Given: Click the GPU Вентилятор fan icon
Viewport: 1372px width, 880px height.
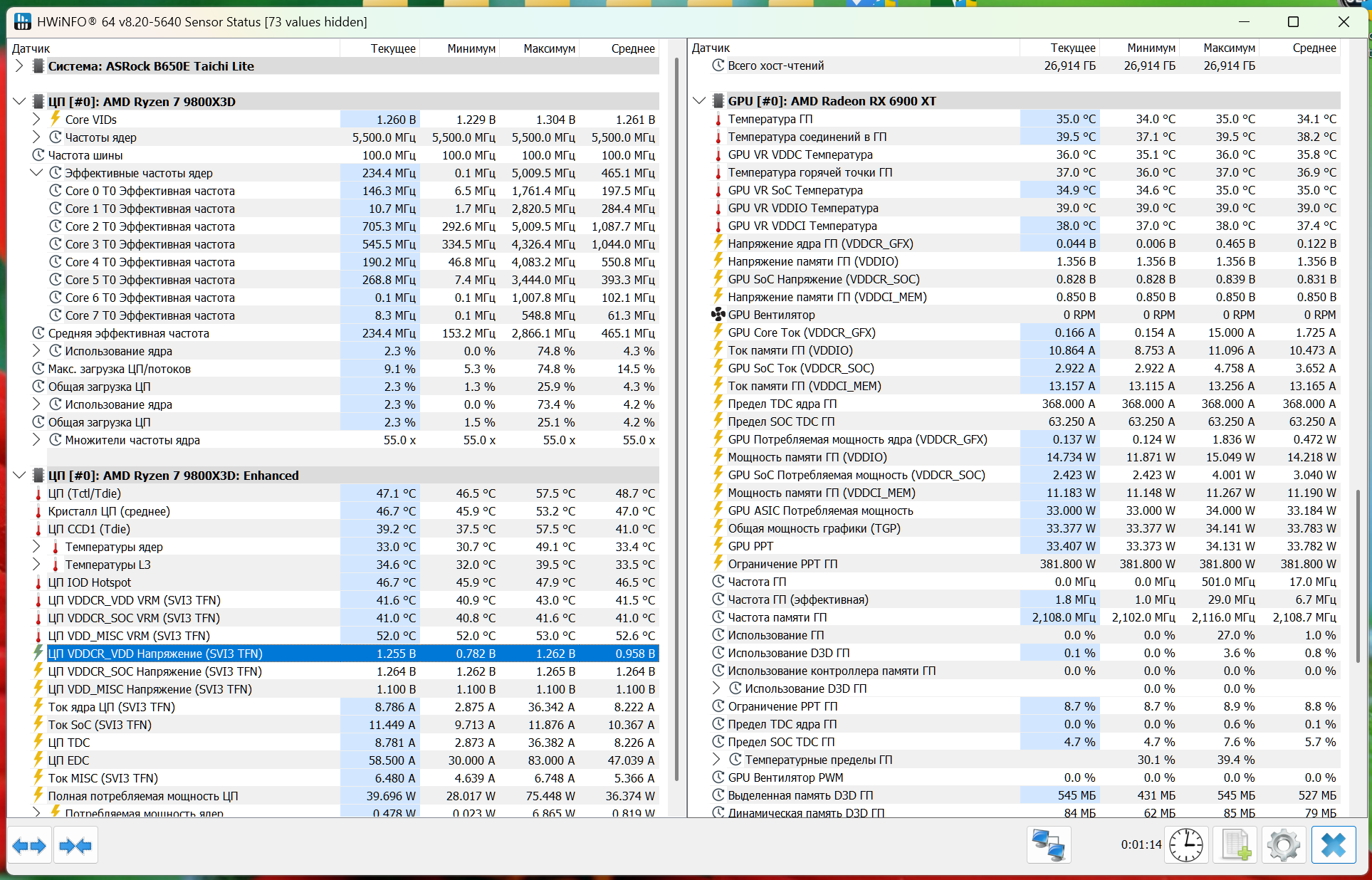Looking at the screenshot, I should [x=718, y=315].
